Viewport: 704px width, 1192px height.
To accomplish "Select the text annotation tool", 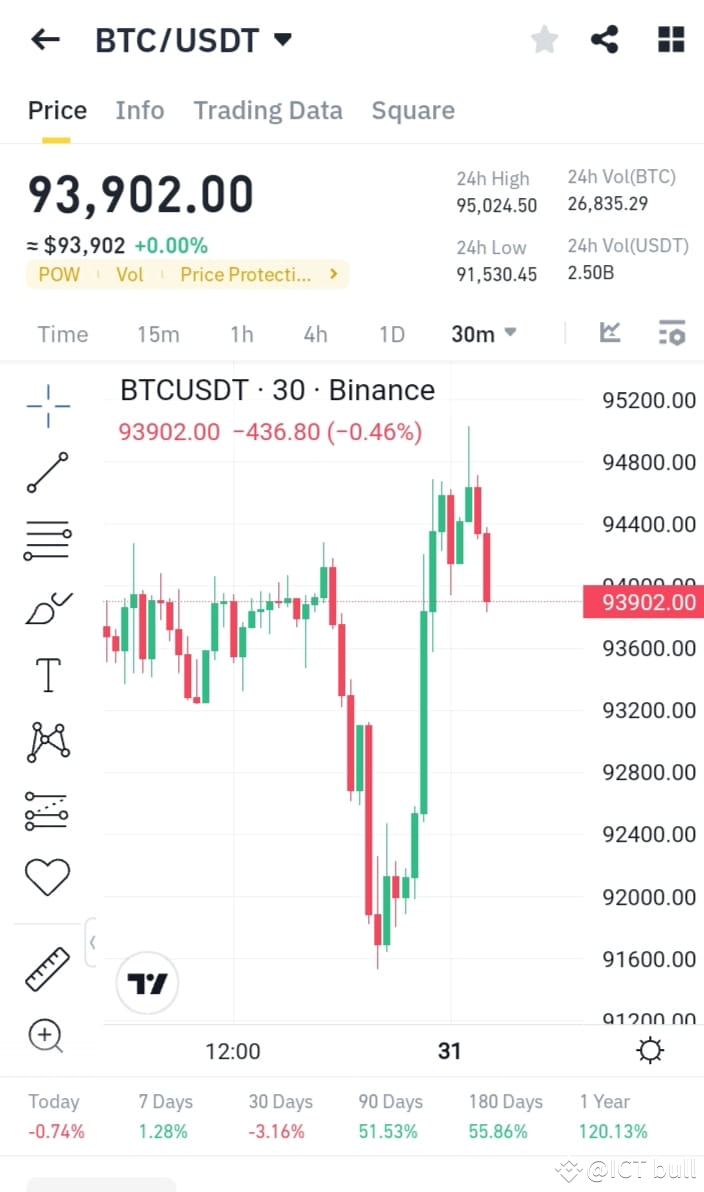I will [x=46, y=674].
